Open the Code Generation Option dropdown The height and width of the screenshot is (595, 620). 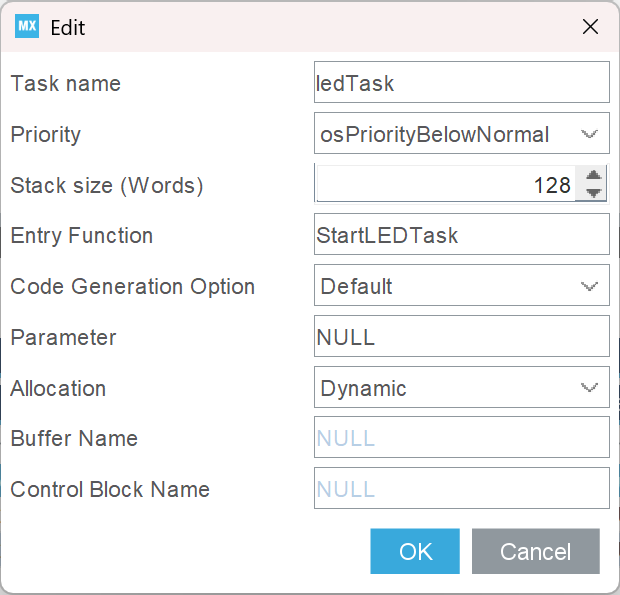pos(461,285)
